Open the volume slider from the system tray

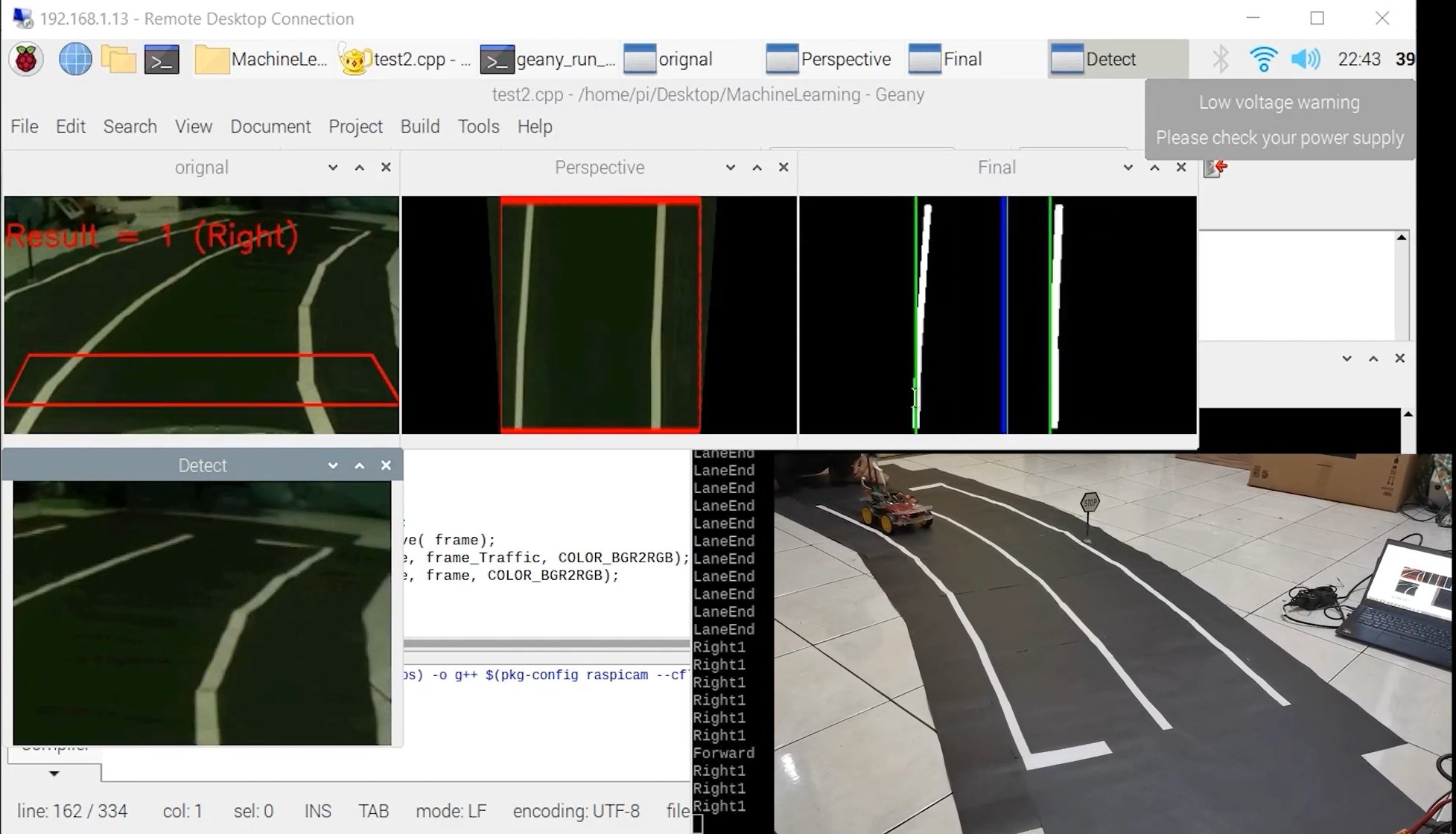tap(1305, 58)
